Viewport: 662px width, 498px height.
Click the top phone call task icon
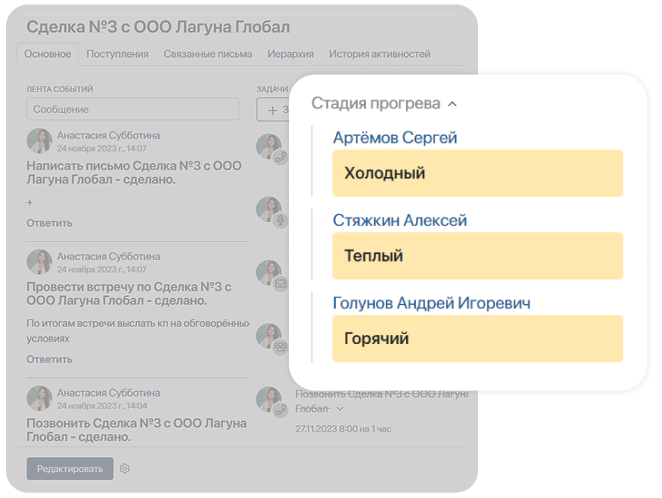[x=280, y=157]
